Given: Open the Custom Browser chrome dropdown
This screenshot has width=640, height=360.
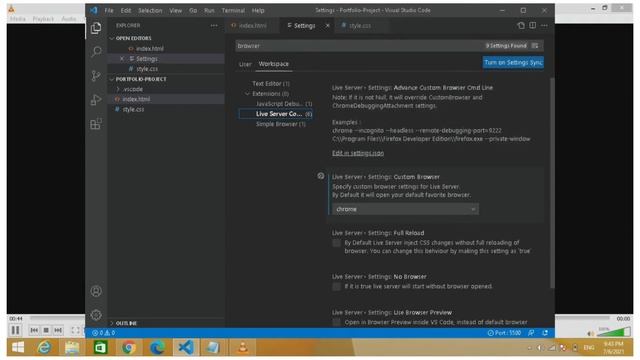Looking at the screenshot, I should pyautogui.click(x=405, y=209).
